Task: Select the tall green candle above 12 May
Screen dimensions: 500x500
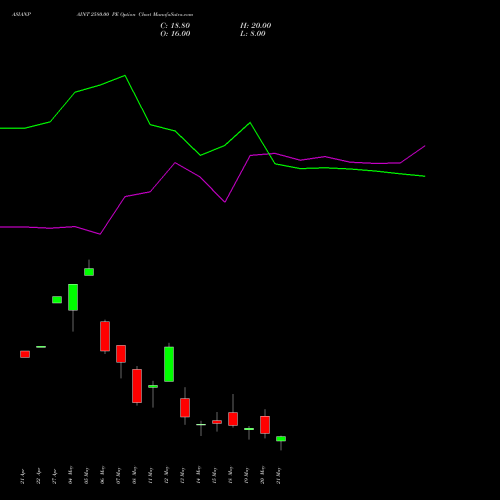Action: (169, 364)
